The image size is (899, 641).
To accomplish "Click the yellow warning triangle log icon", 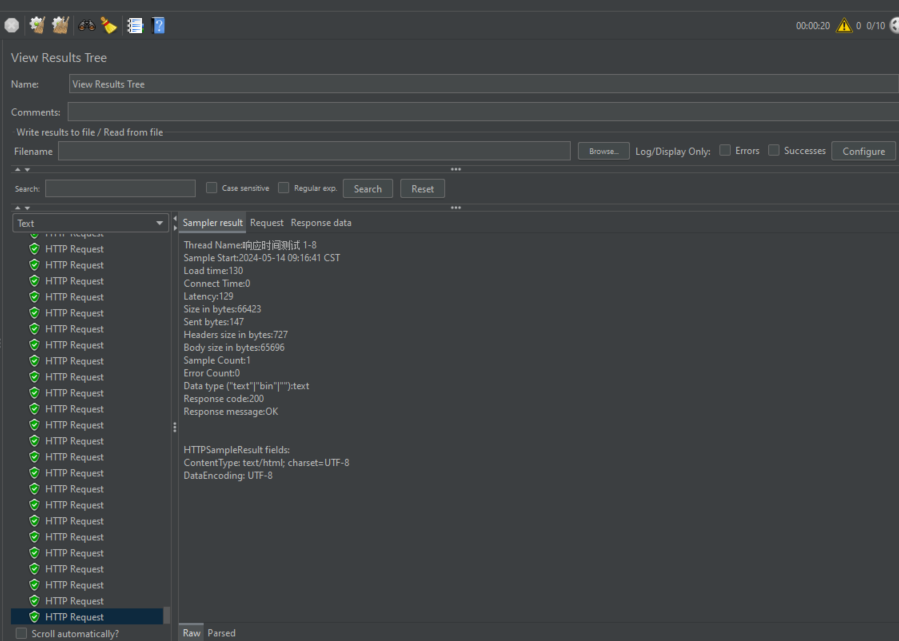I will click(844, 25).
